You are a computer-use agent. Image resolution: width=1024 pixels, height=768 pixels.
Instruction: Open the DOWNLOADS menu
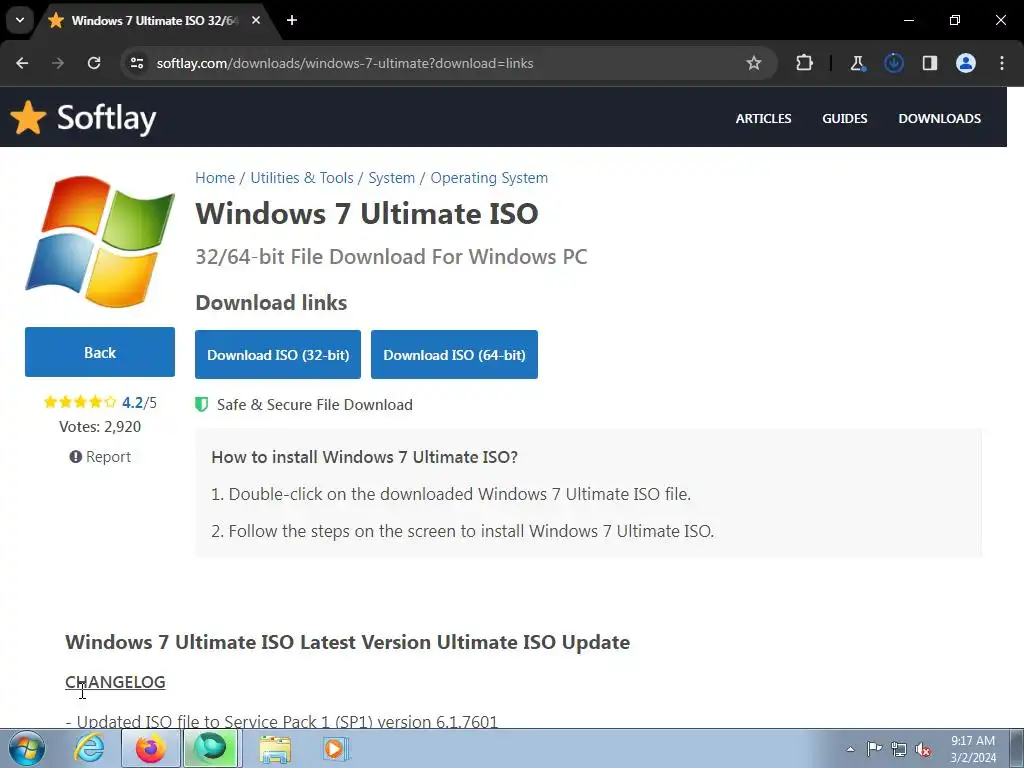[939, 119]
